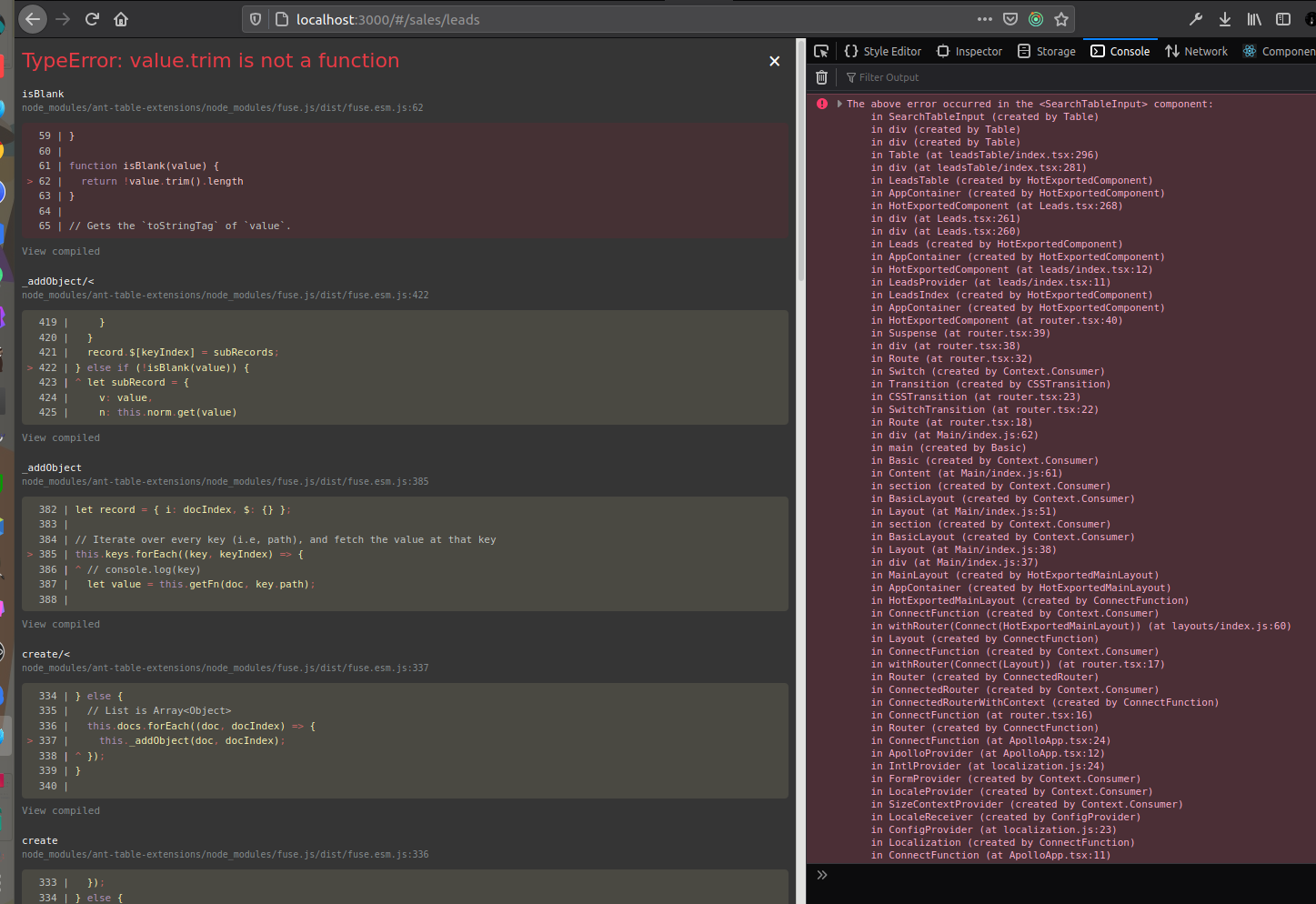Expand the console error message triangle

pyautogui.click(x=839, y=104)
